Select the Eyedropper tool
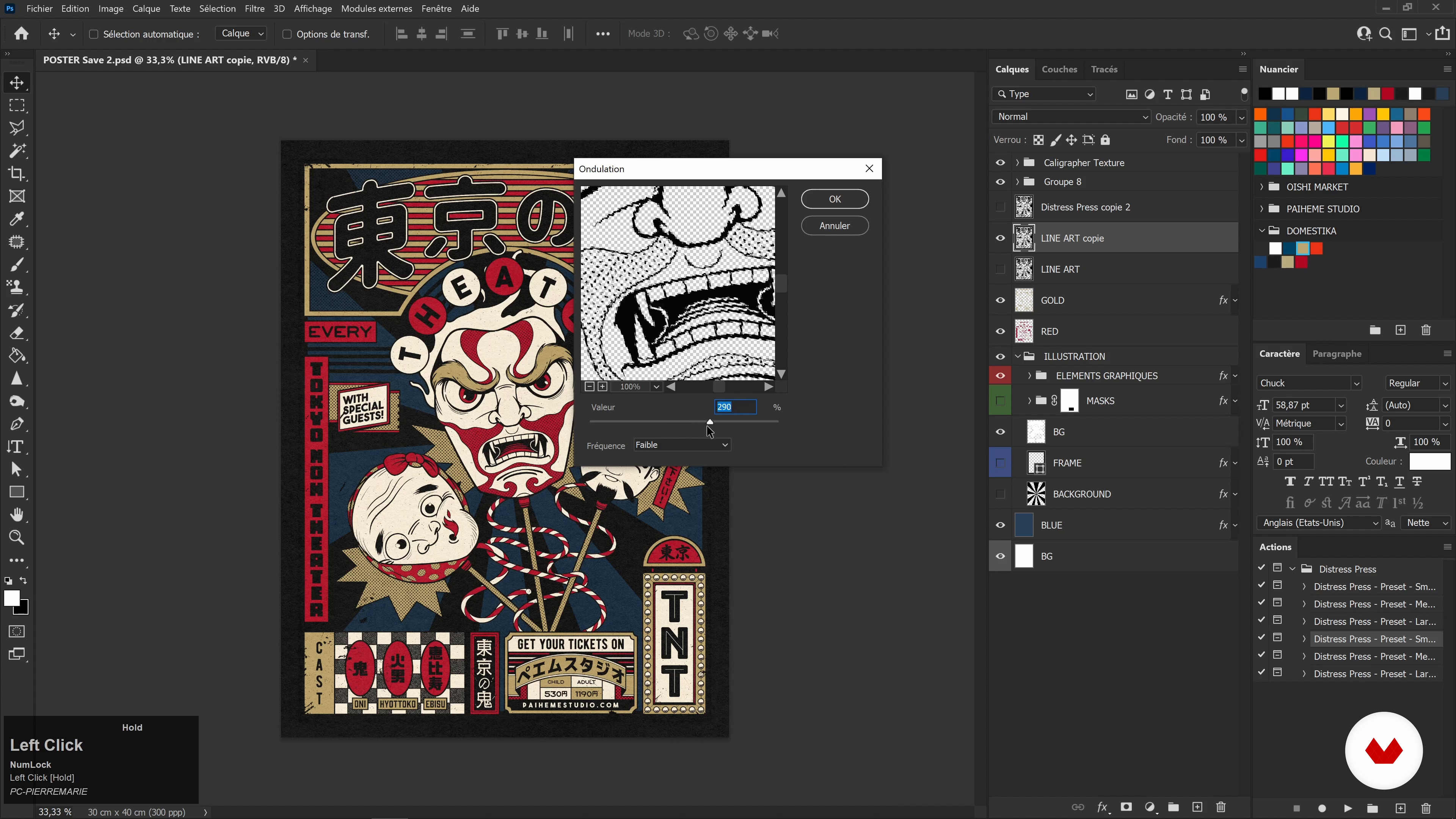1456x819 pixels. tap(17, 219)
